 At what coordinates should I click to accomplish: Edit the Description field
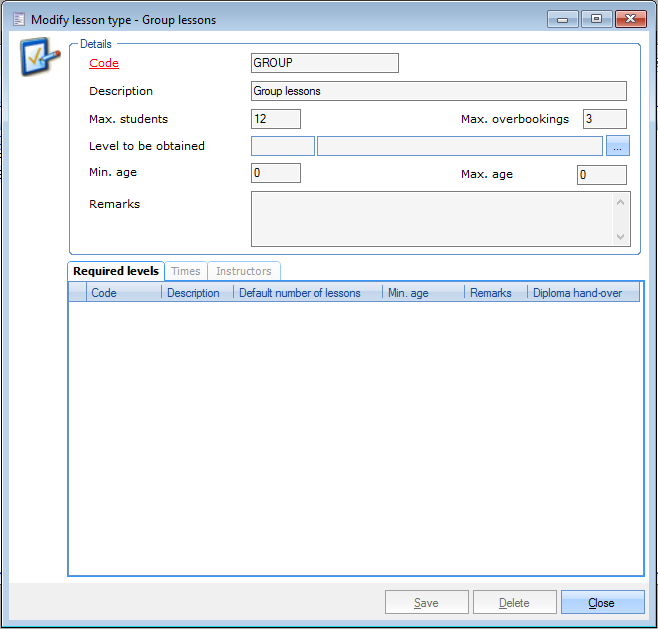pos(438,91)
